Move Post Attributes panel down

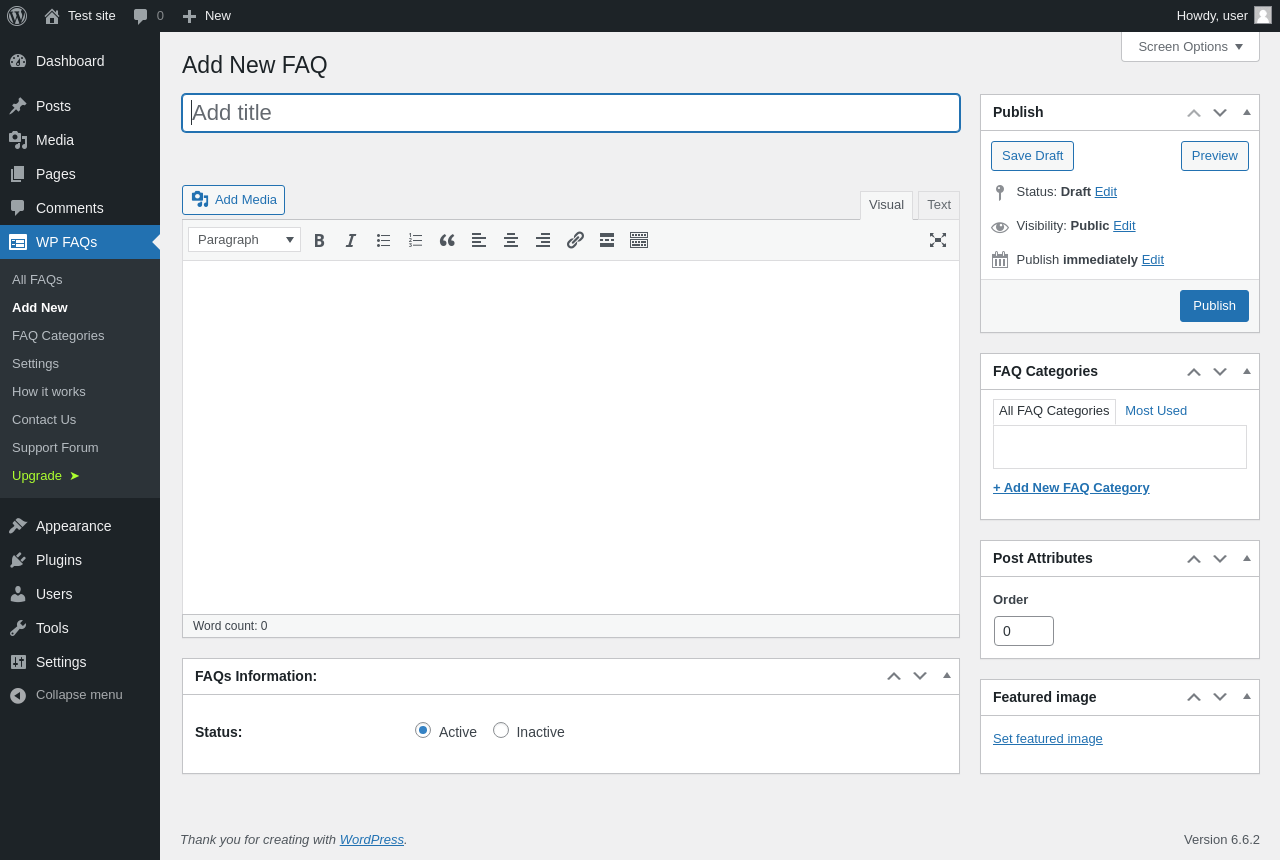pyautogui.click(x=1220, y=559)
